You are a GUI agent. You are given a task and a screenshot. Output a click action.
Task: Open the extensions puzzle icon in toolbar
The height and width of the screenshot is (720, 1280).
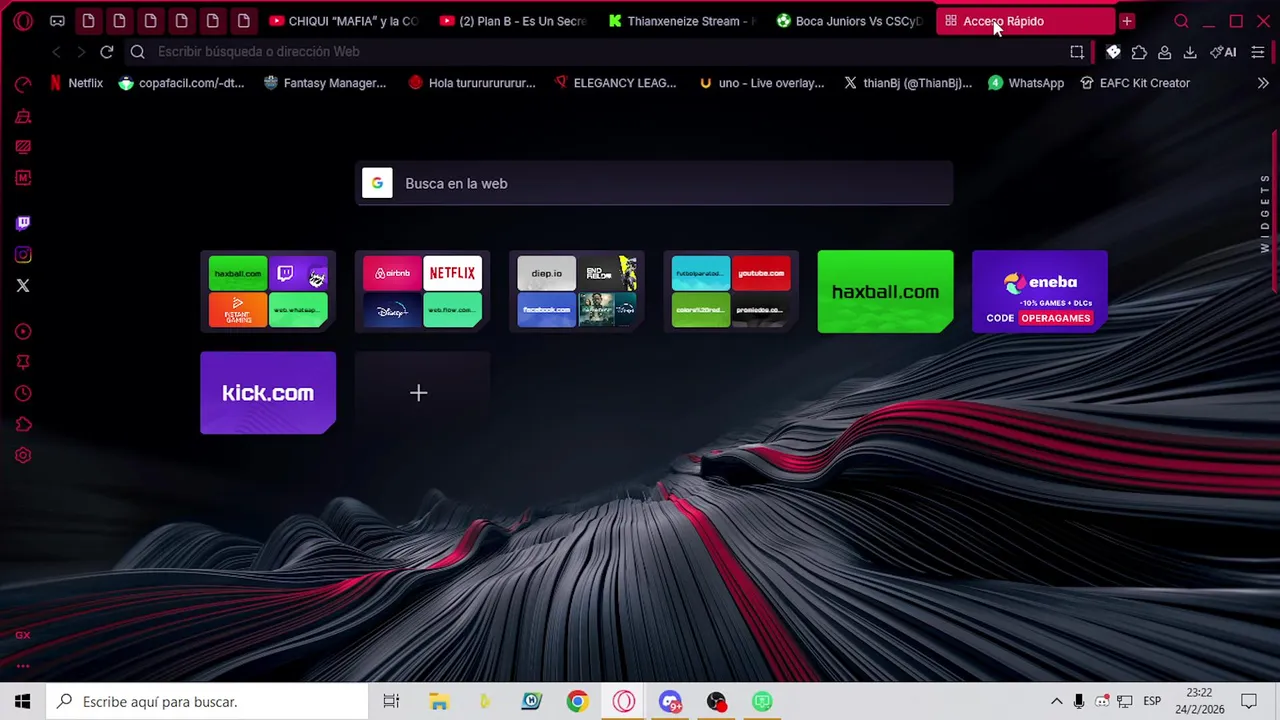(x=1139, y=52)
